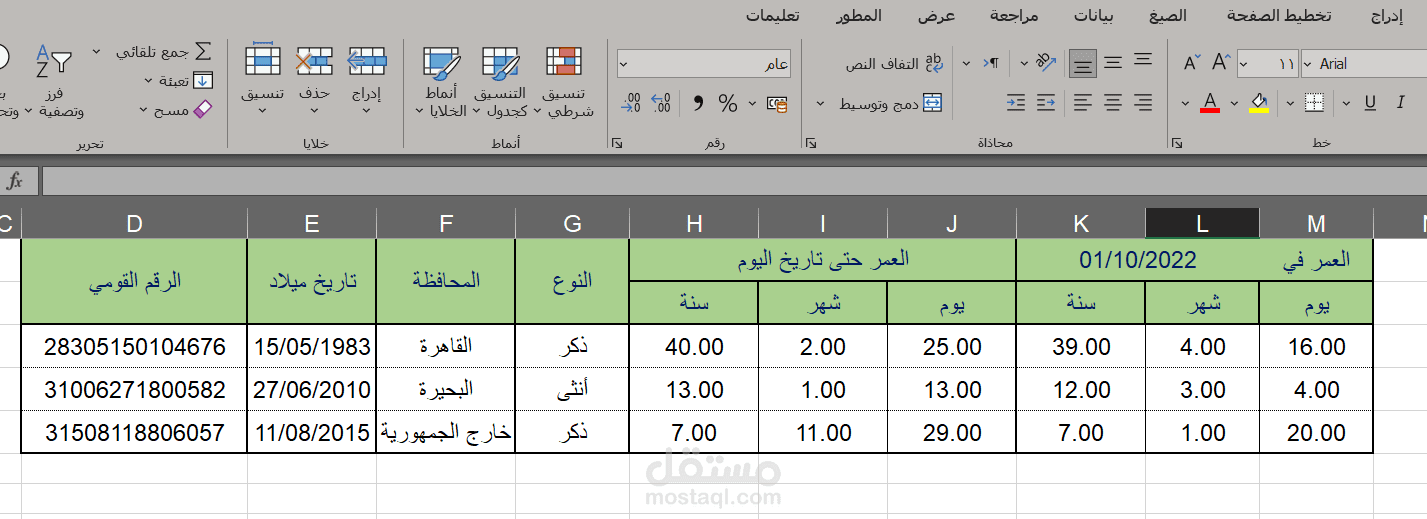1427x519 pixels.
Task: Select middle vertical alignment
Action: pos(1112,63)
